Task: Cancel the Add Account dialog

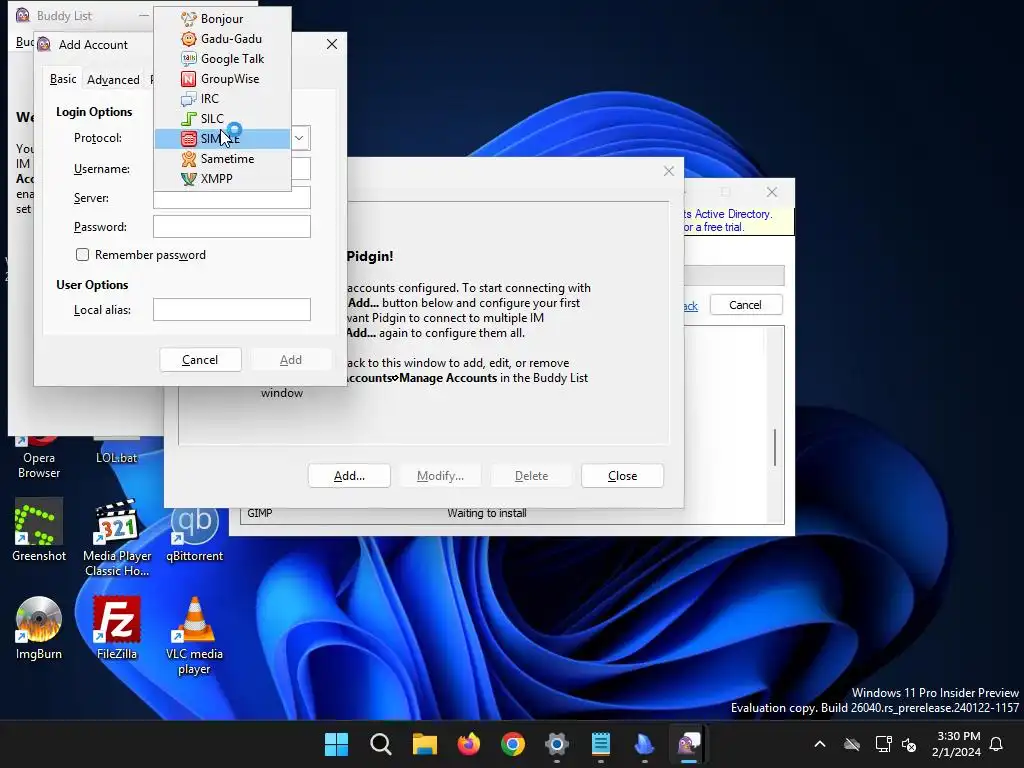Action: pos(200,360)
